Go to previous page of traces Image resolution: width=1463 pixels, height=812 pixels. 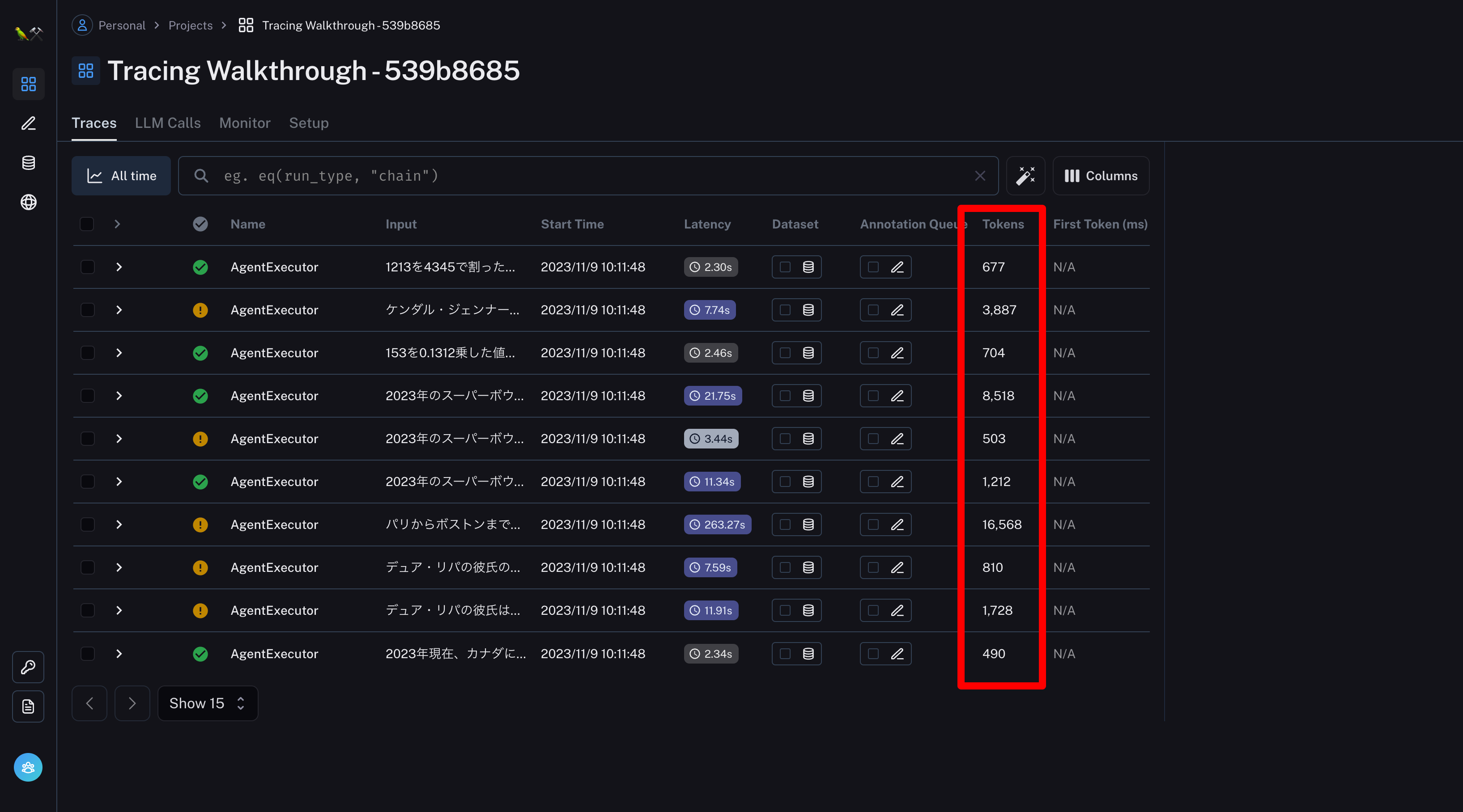tap(89, 703)
